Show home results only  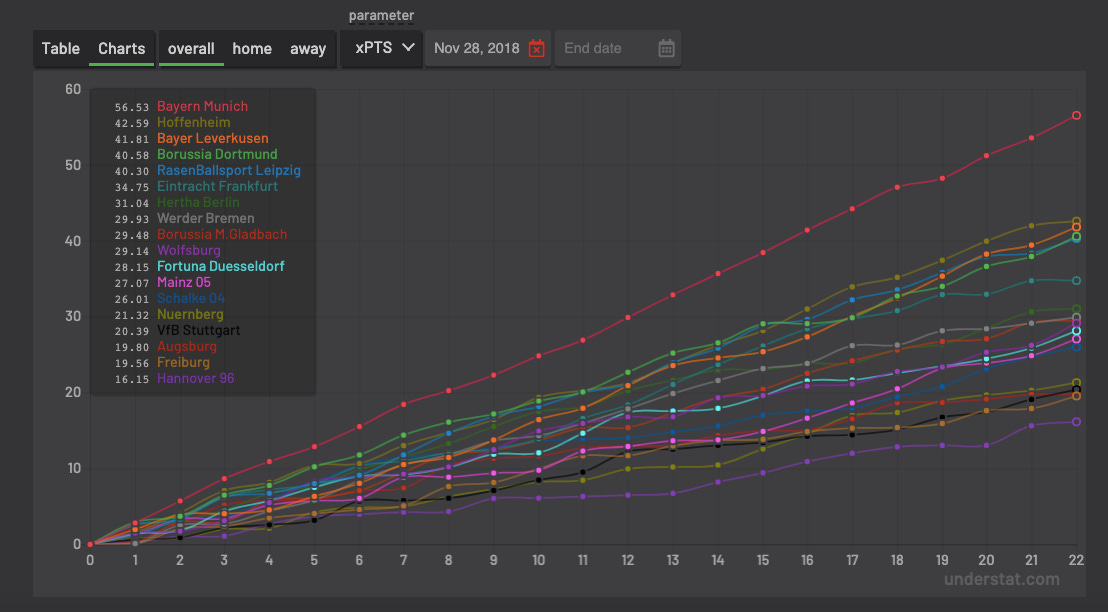click(x=252, y=49)
